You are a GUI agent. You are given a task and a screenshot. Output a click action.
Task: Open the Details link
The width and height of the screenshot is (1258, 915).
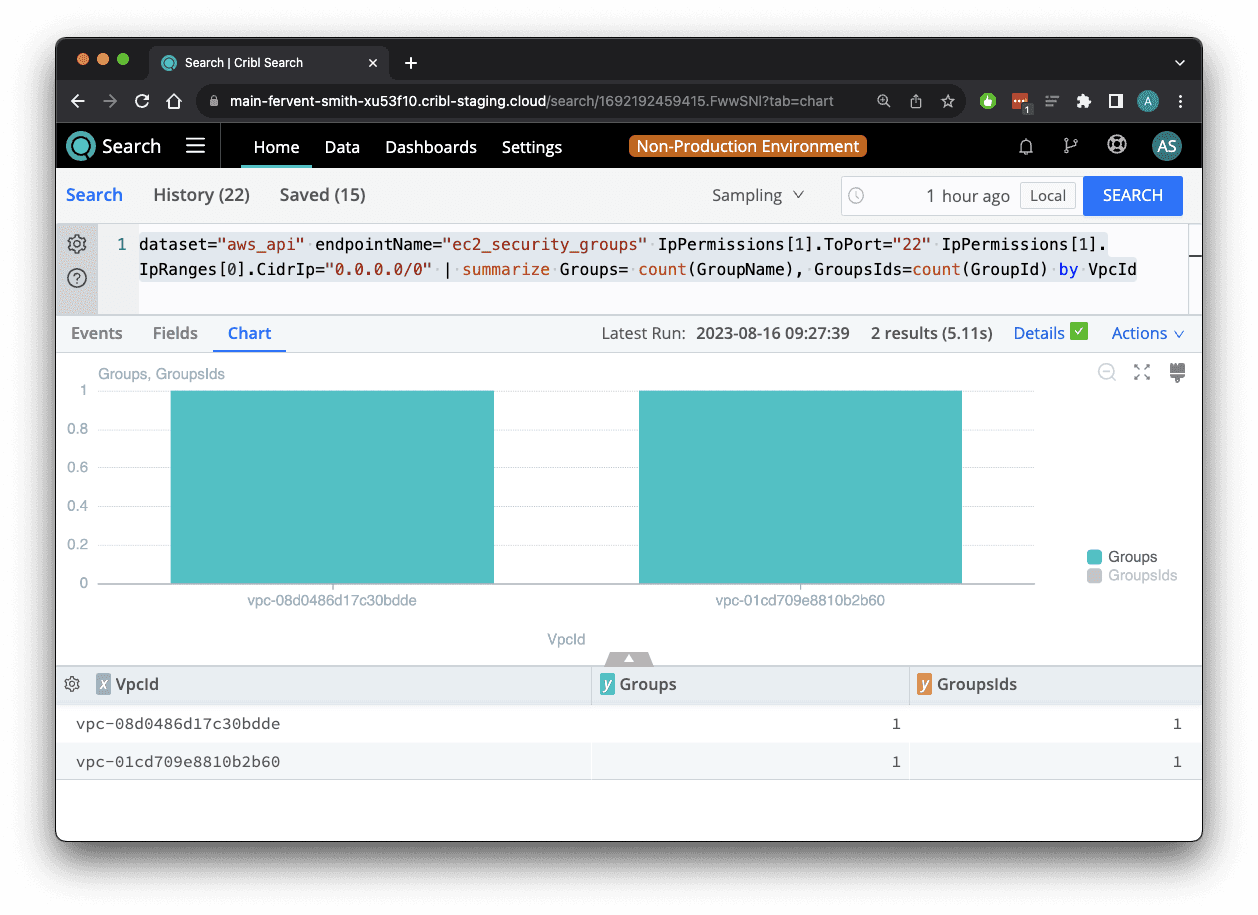click(1039, 333)
